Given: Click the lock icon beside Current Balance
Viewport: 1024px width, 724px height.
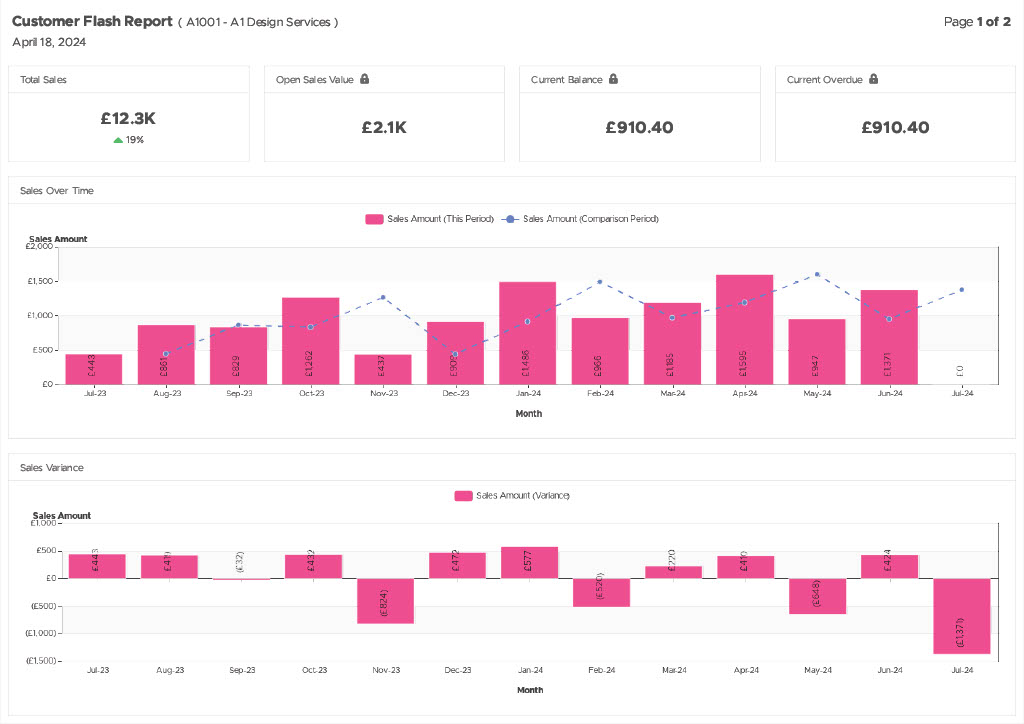Looking at the screenshot, I should (x=613, y=79).
